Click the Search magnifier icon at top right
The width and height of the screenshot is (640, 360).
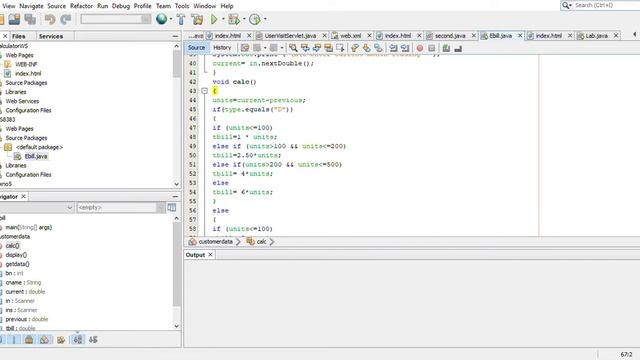click(566, 5)
